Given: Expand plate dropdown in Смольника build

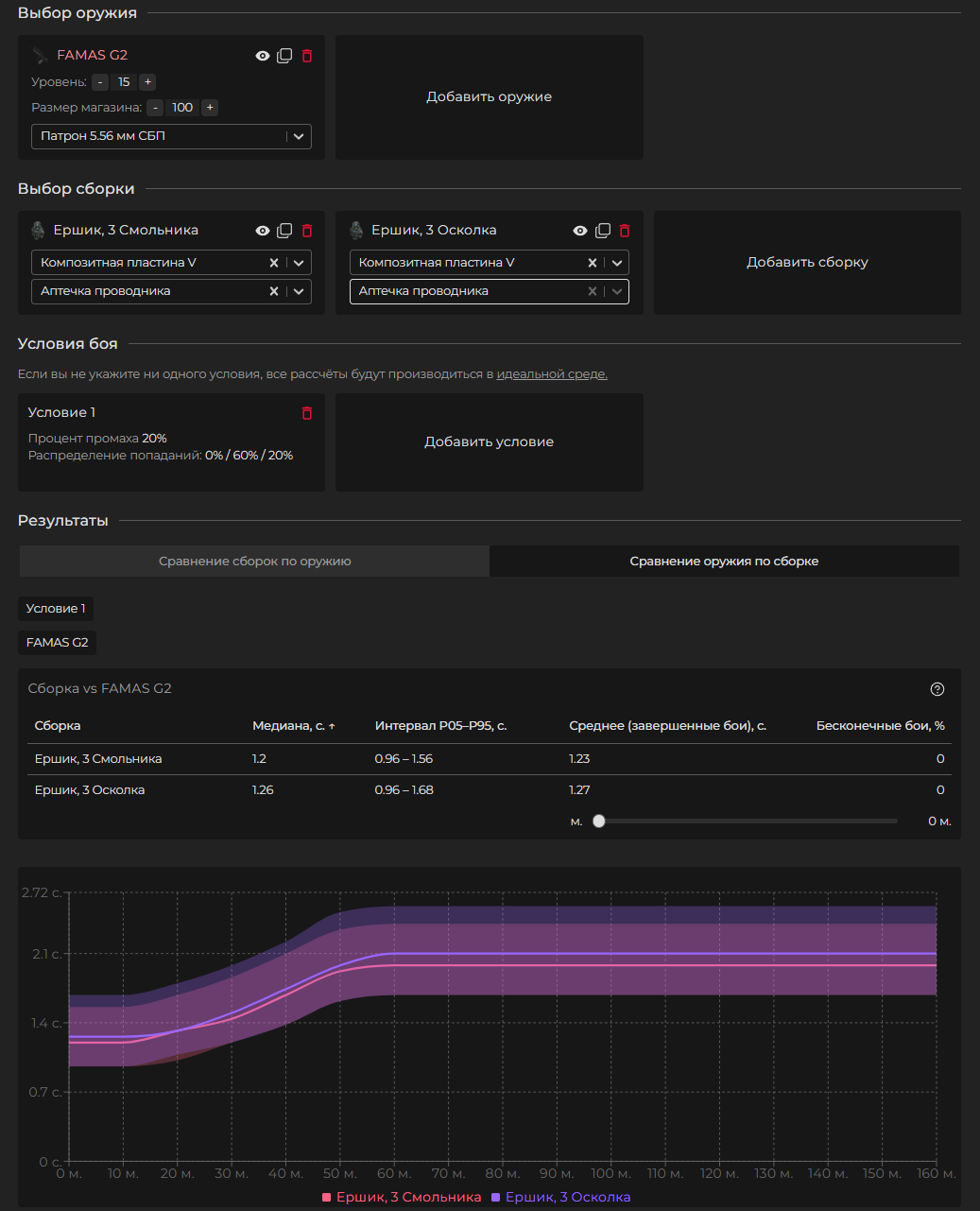Looking at the screenshot, I should 299,263.
